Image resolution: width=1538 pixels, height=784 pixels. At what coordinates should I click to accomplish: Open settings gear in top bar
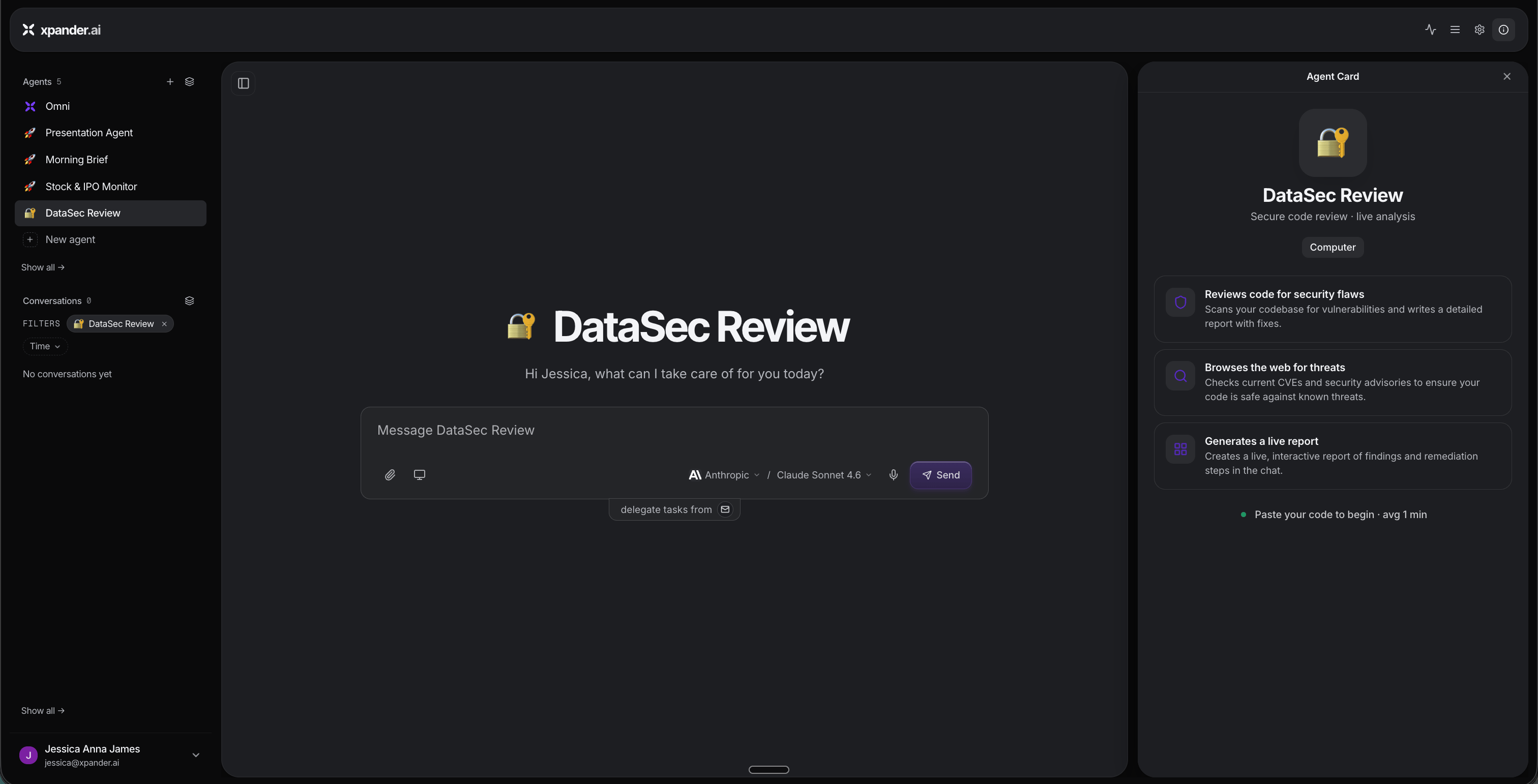(x=1480, y=30)
